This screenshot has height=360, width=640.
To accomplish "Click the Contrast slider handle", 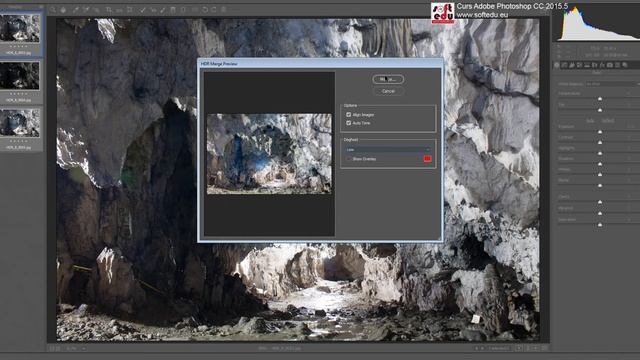I will (x=600, y=142).
